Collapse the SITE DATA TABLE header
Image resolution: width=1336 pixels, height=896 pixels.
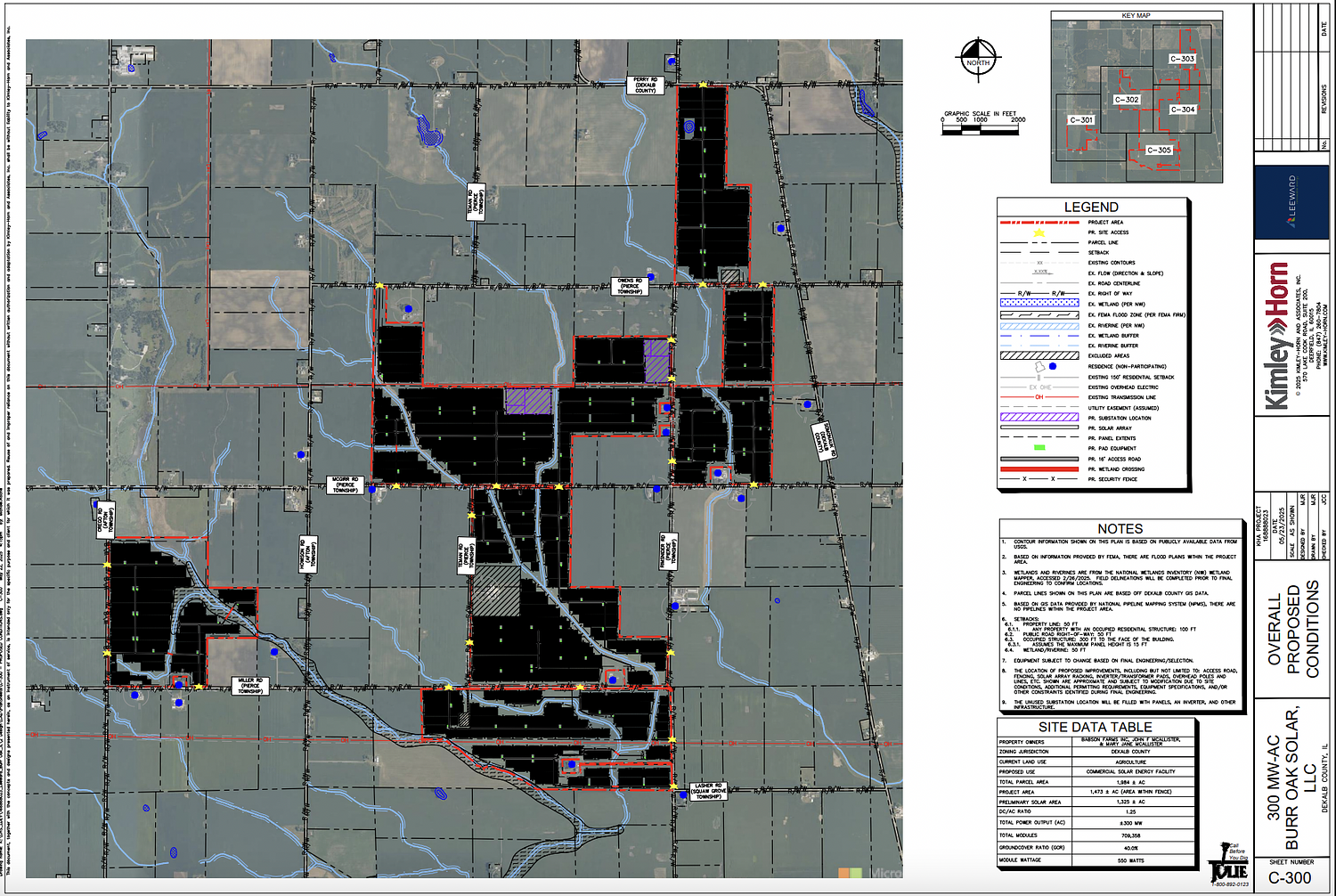(1097, 728)
